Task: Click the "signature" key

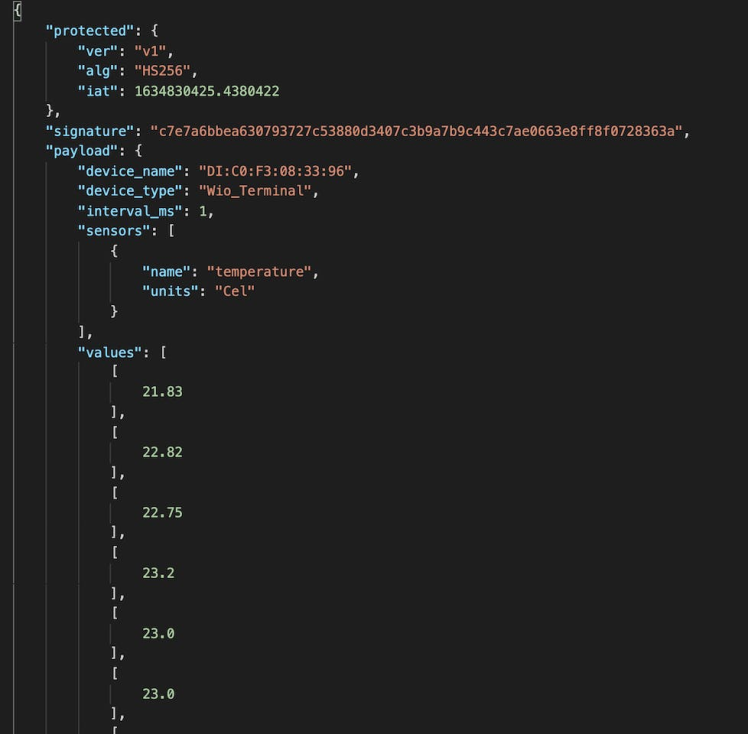Action: tap(91, 130)
